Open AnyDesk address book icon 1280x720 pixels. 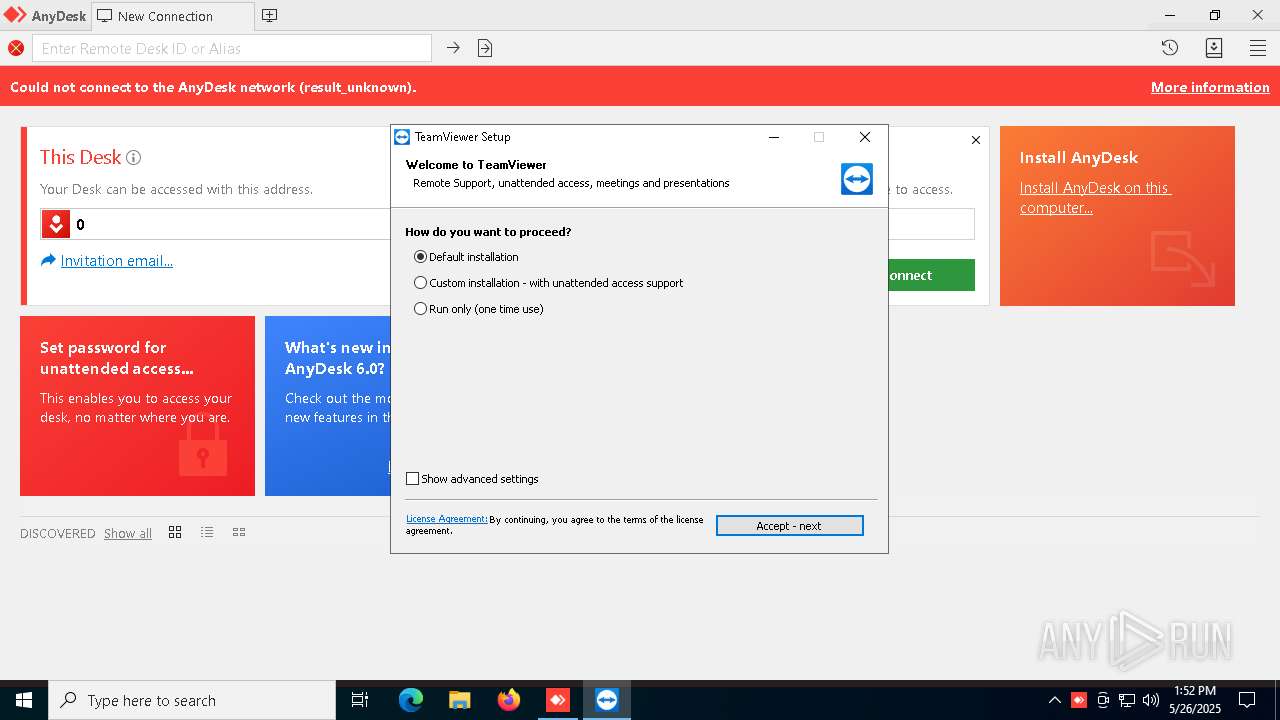coord(1213,48)
